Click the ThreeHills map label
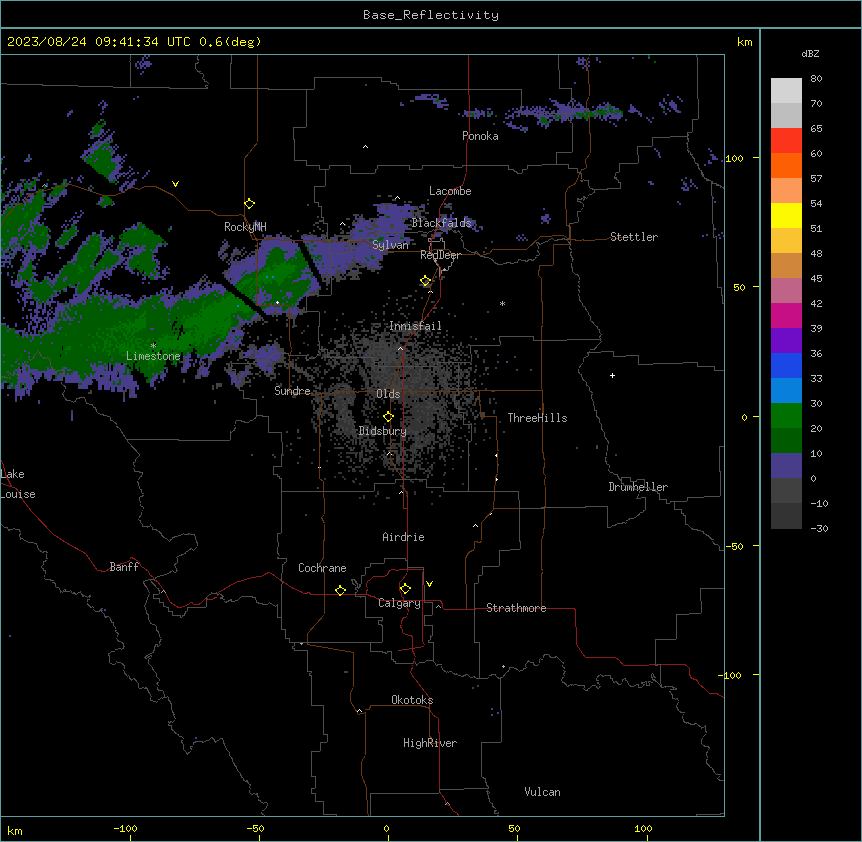 pos(537,418)
